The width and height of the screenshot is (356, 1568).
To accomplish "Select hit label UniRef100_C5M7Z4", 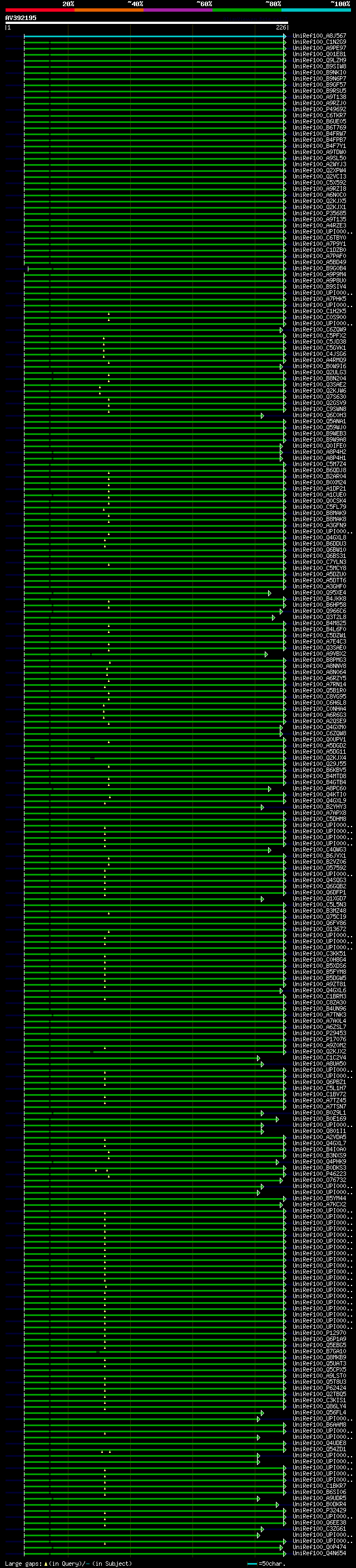I will [319, 464].
